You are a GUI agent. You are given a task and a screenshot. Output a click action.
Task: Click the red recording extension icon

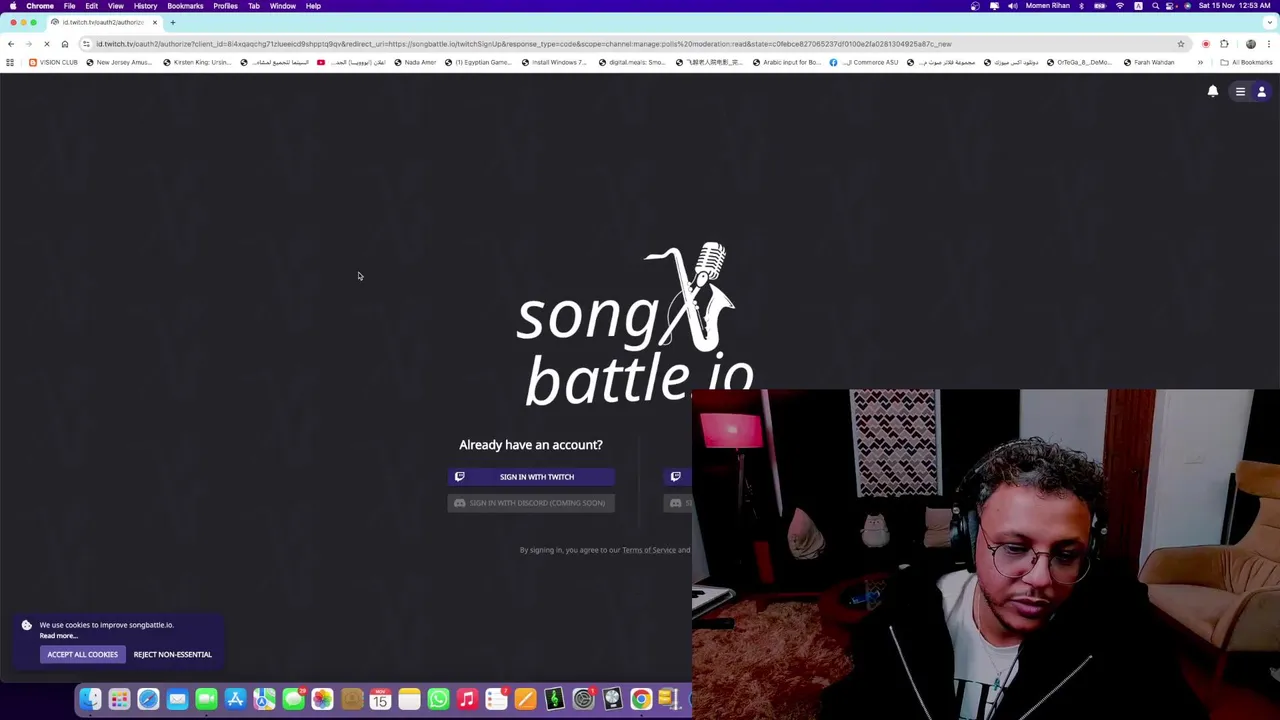coord(1205,44)
